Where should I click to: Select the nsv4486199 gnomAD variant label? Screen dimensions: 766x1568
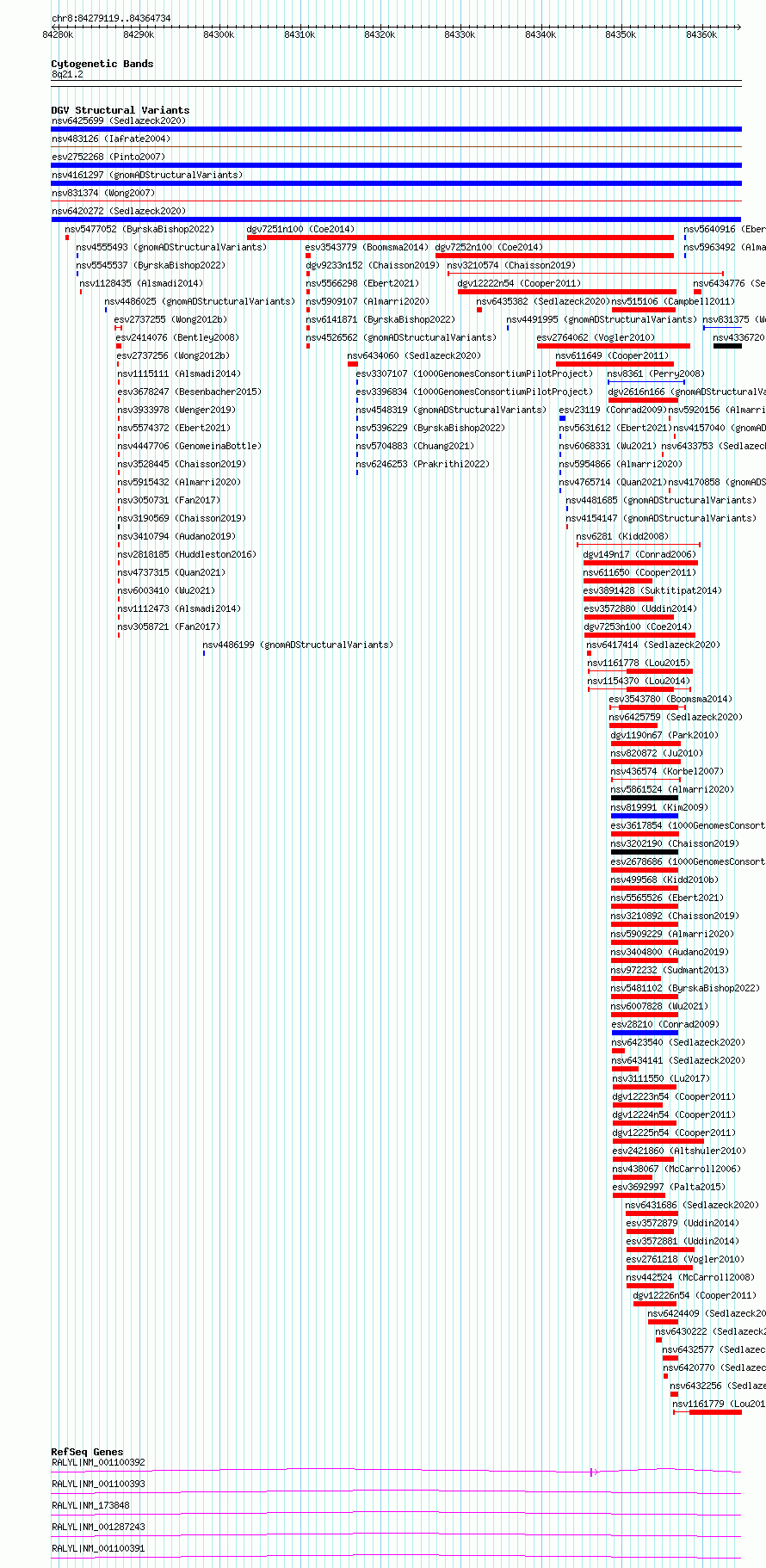click(x=298, y=645)
